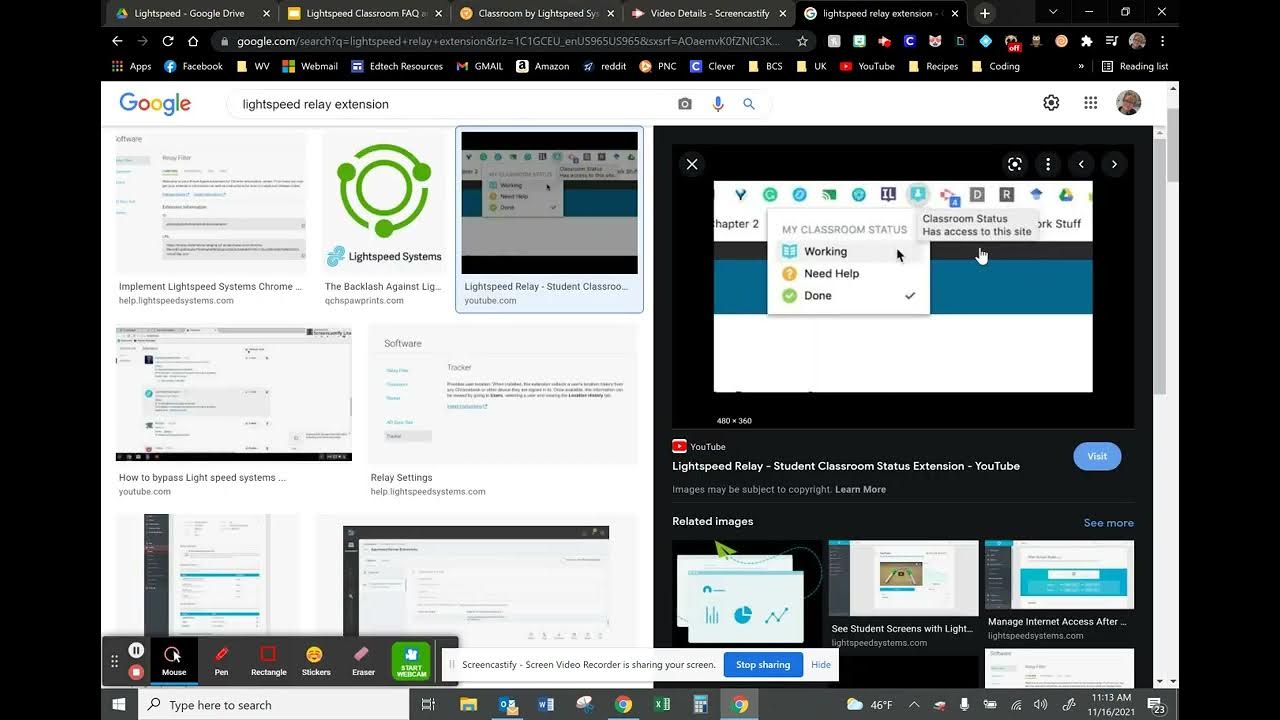Image resolution: width=1280 pixels, height=720 pixels.
Task: Open the Chrome extensions puzzle icon
Action: click(x=1086, y=41)
